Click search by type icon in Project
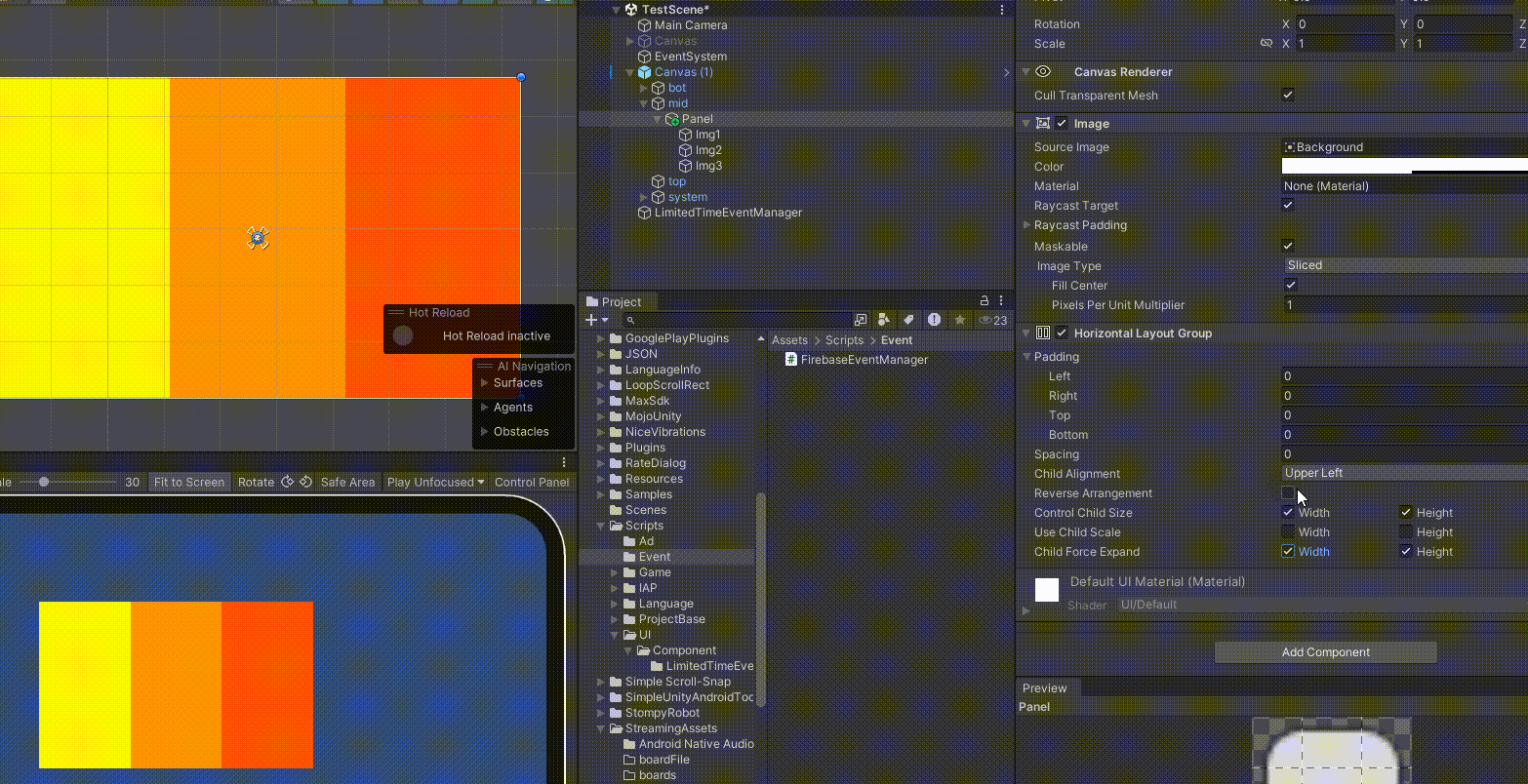 coord(884,320)
